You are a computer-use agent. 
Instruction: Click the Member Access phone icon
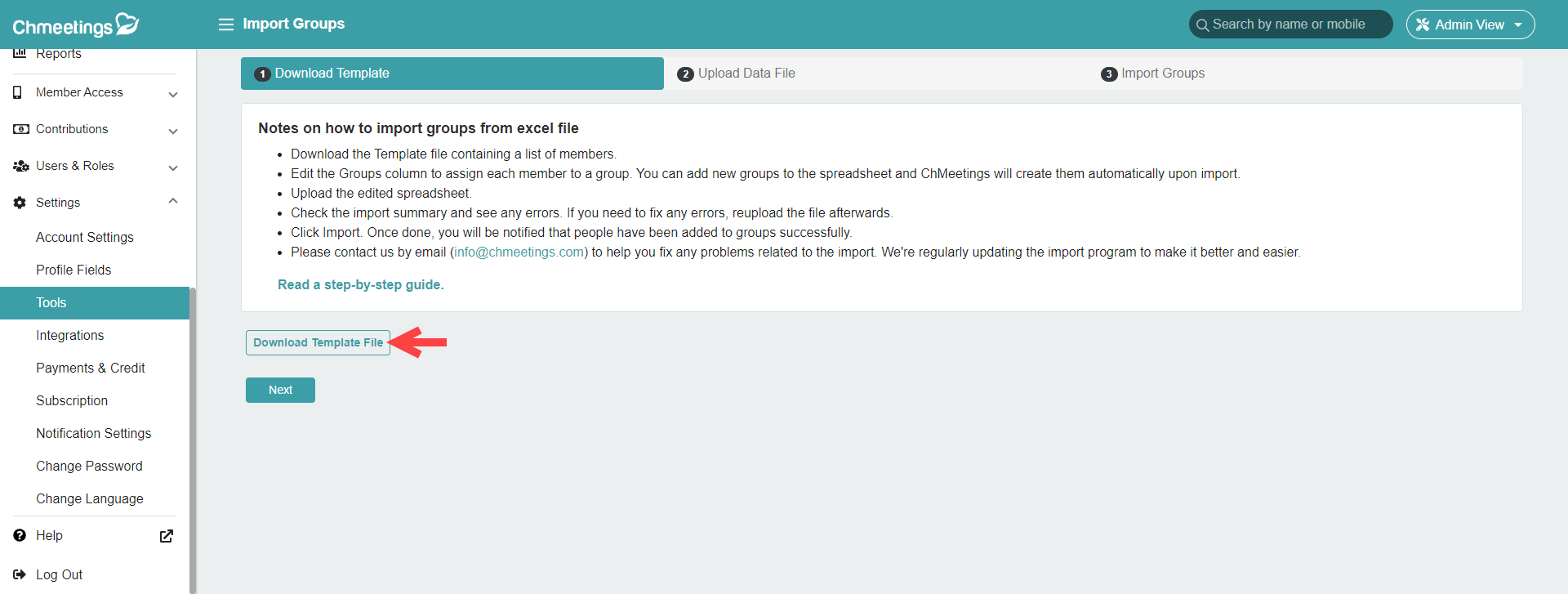click(x=17, y=92)
